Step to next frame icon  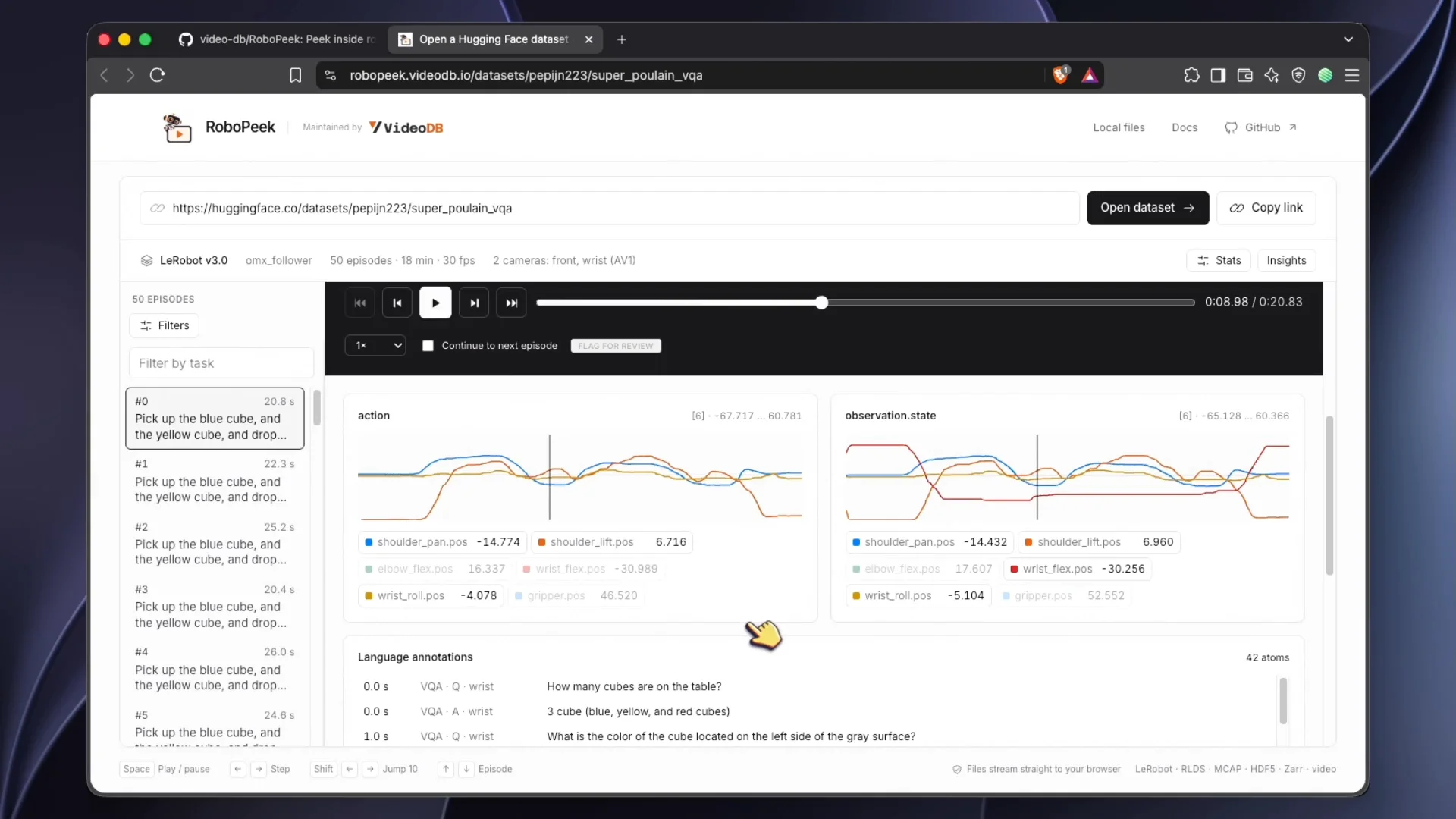(474, 303)
